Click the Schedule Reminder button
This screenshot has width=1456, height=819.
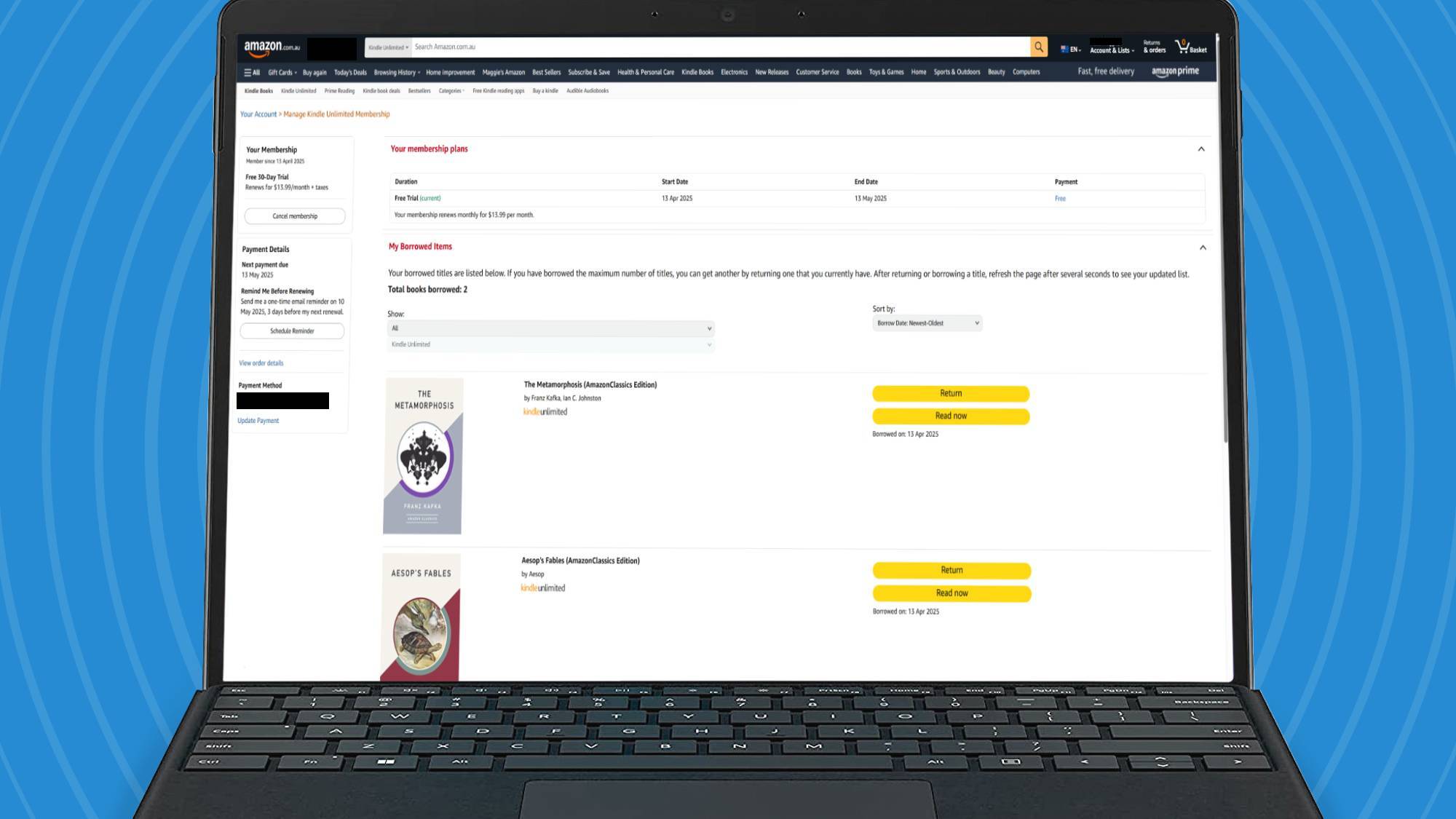[x=292, y=331]
